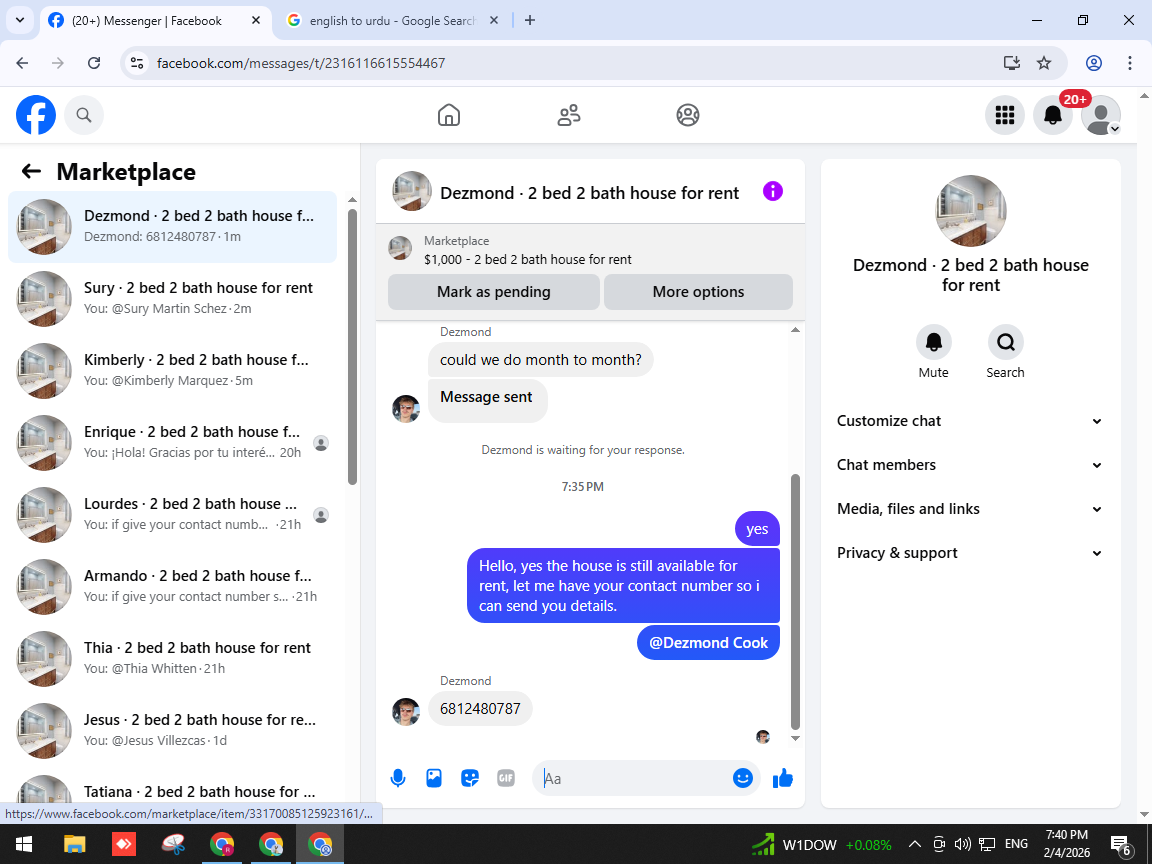The height and width of the screenshot is (864, 1152).
Task: Send a voice clip microphone icon
Action: [x=398, y=778]
